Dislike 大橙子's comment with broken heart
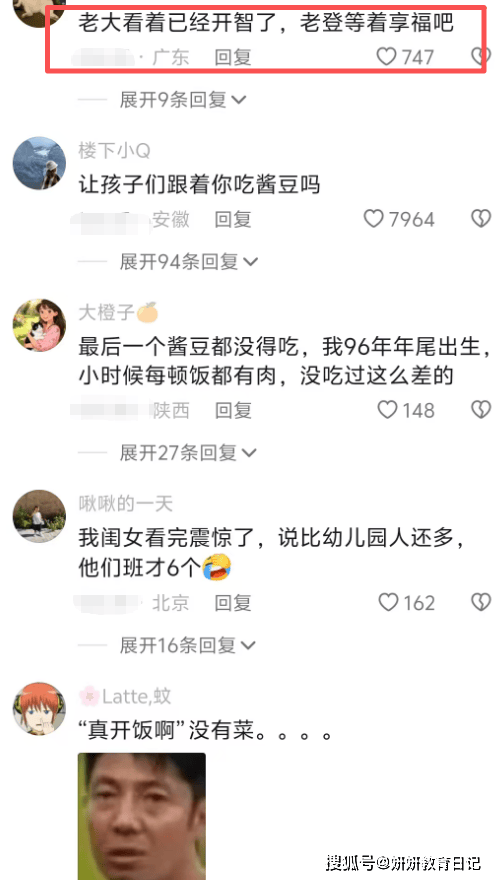 [x=480, y=410]
